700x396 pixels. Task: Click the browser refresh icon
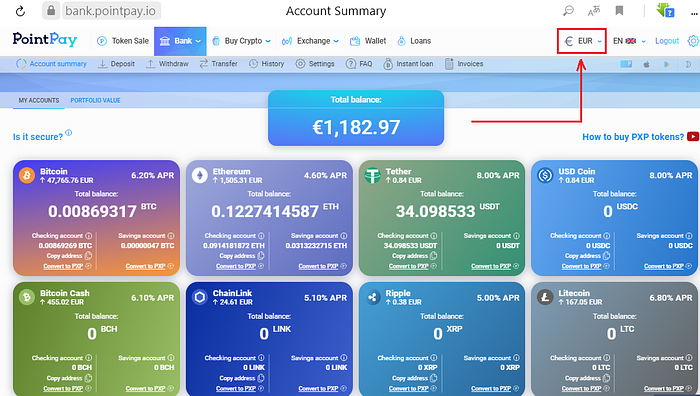pyautogui.click(x=20, y=11)
